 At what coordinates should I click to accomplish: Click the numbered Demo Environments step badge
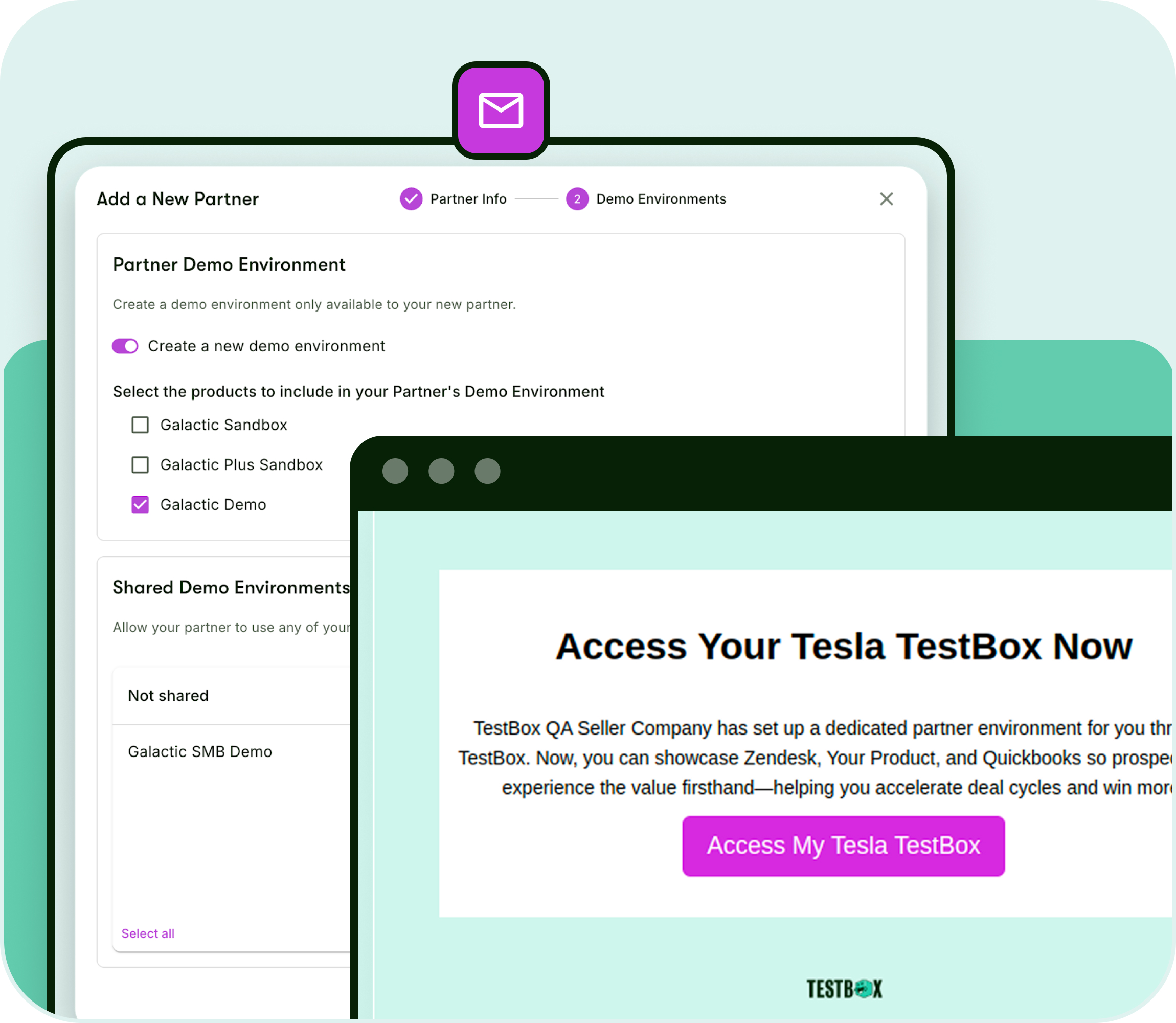tap(577, 198)
